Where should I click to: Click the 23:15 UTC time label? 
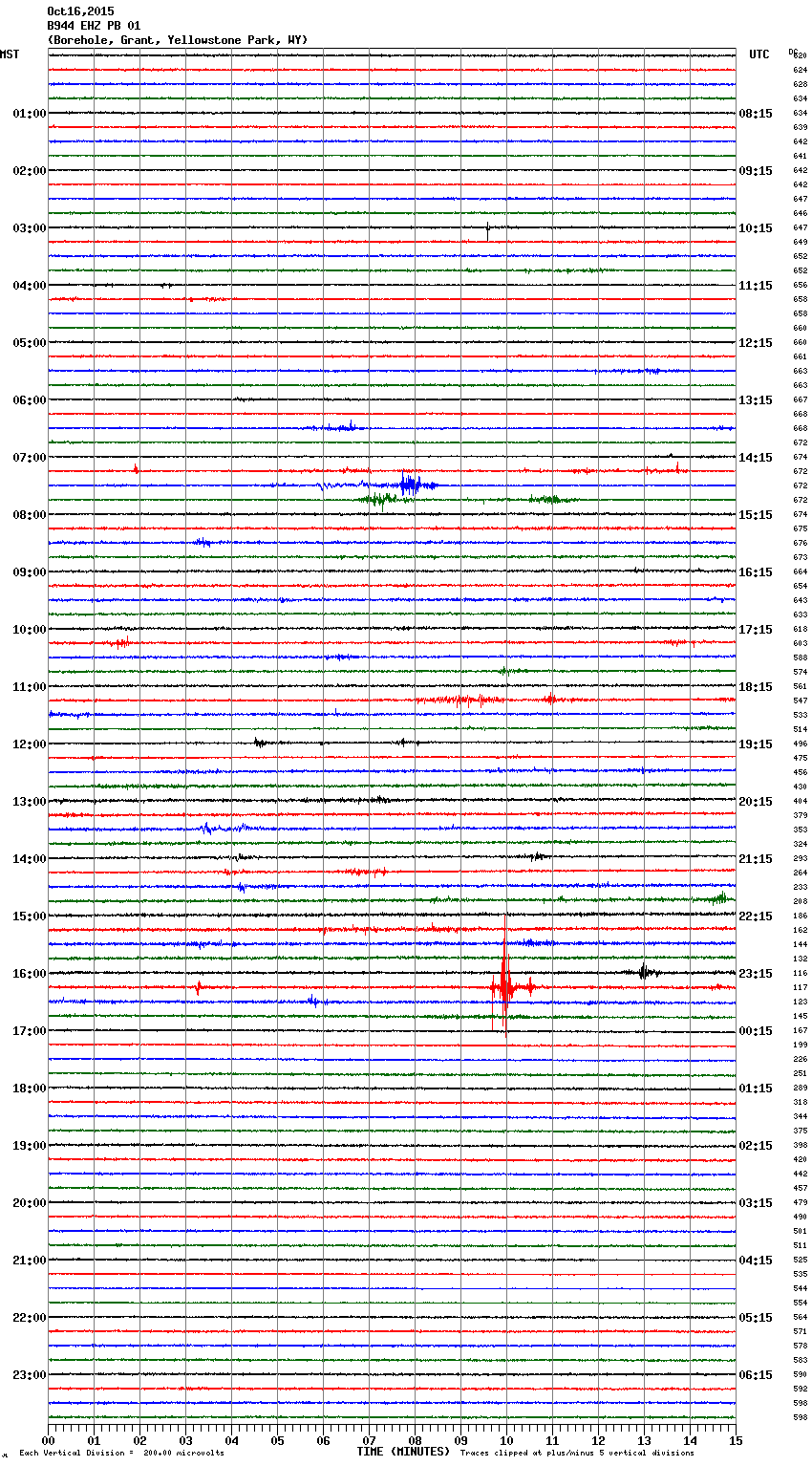pos(756,974)
